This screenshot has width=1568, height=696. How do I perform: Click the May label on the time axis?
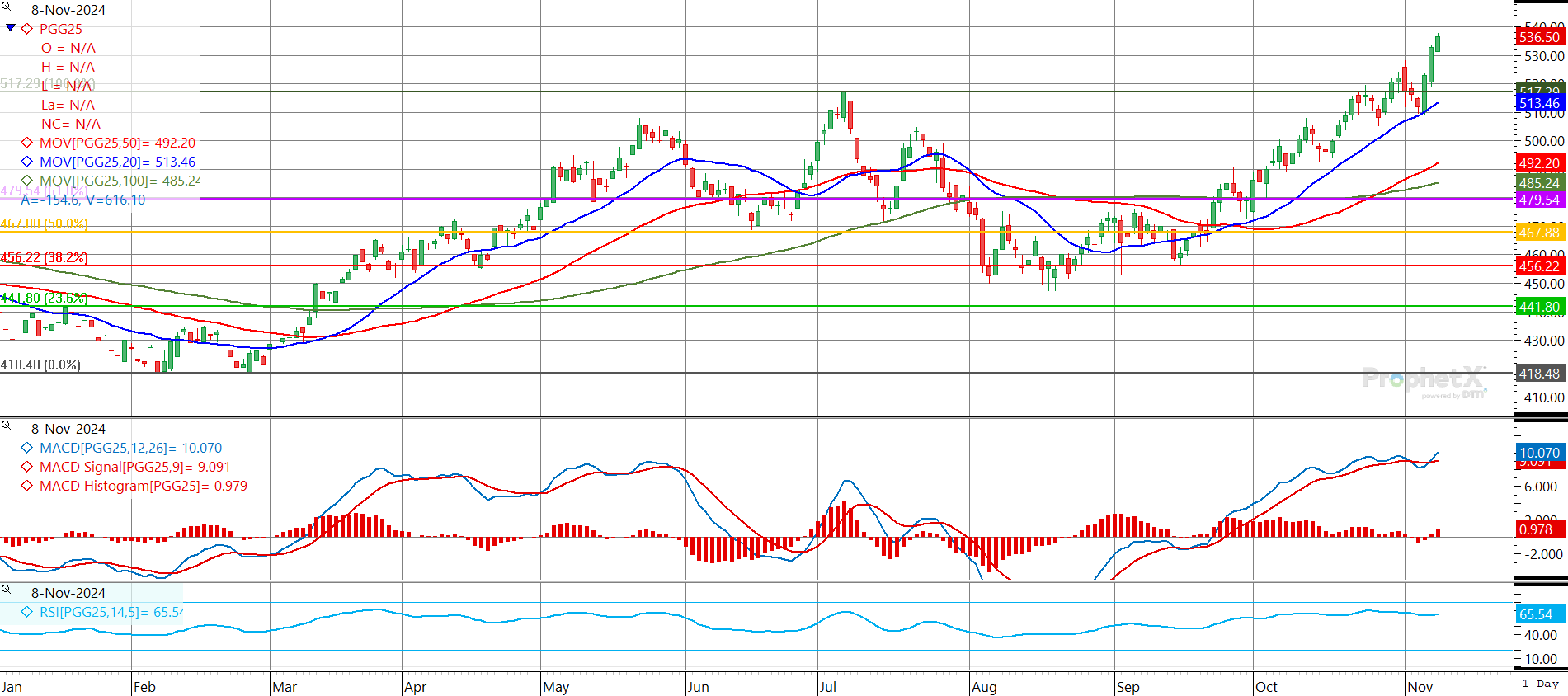tap(556, 687)
